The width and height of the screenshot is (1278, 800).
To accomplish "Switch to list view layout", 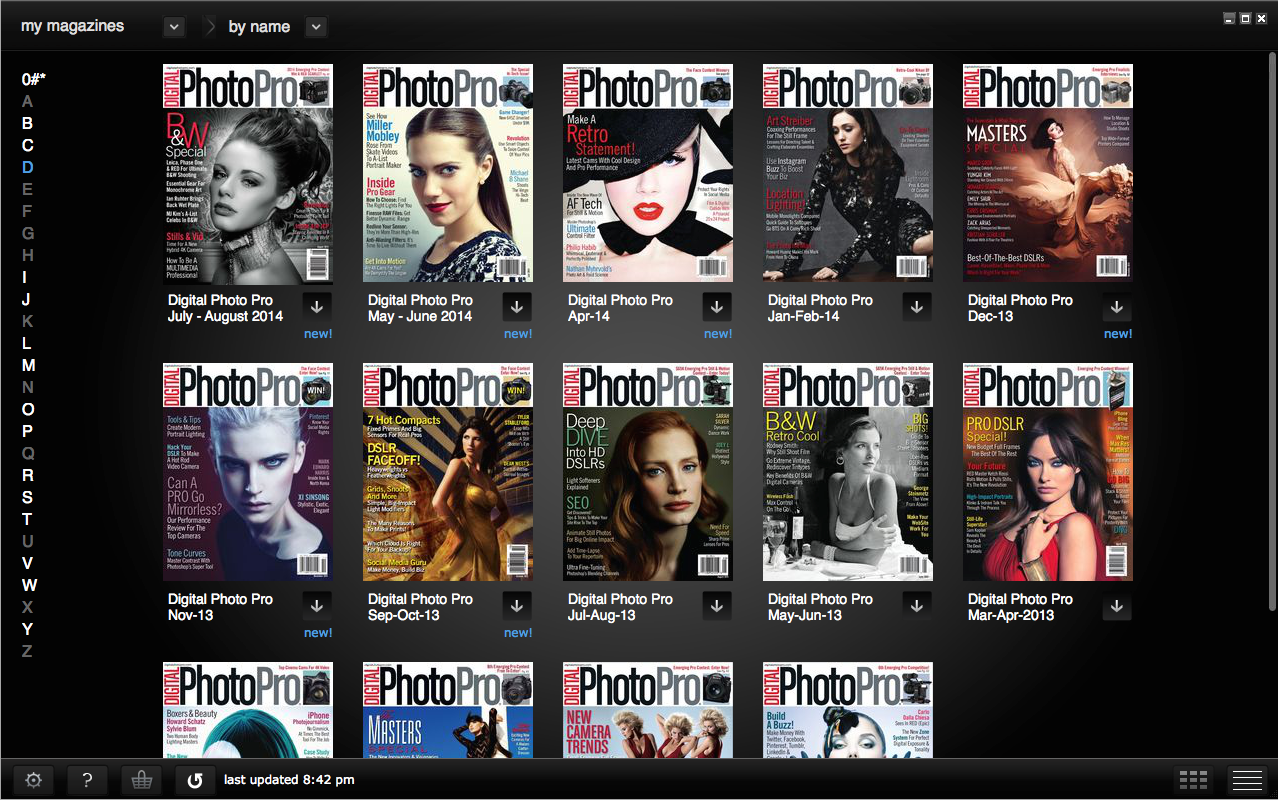I will coord(1247,780).
